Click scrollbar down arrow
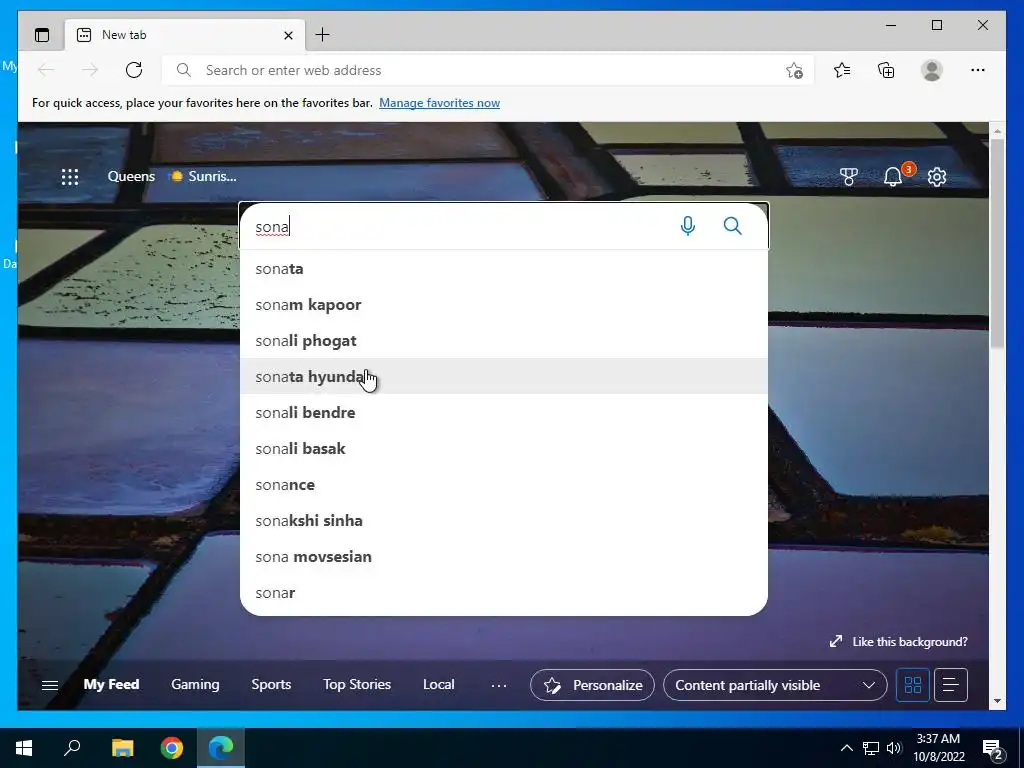The width and height of the screenshot is (1024, 768). click(997, 701)
